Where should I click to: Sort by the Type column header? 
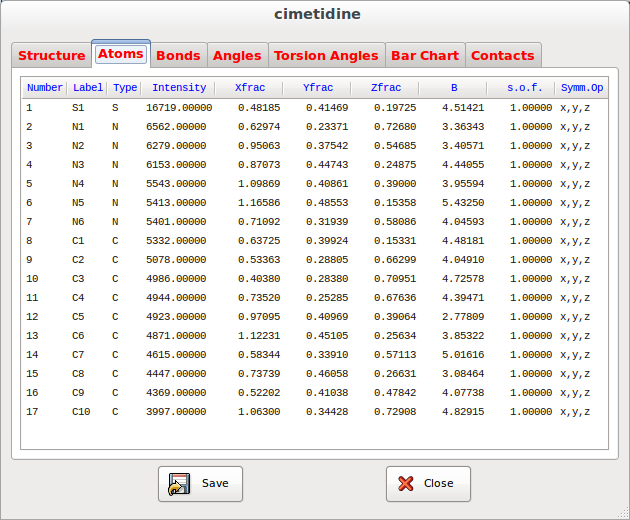(x=125, y=88)
